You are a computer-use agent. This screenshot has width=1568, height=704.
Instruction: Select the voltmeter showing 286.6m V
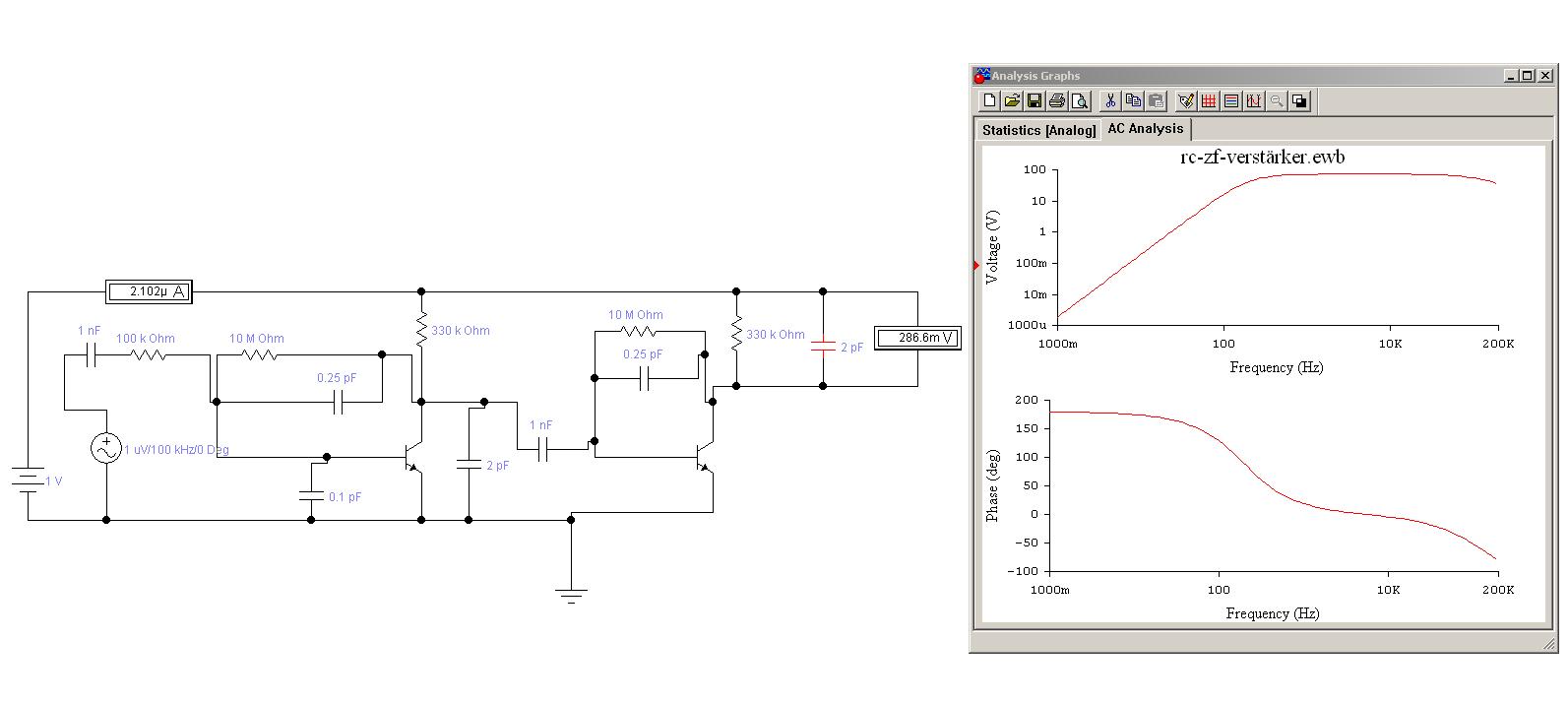pos(916,338)
